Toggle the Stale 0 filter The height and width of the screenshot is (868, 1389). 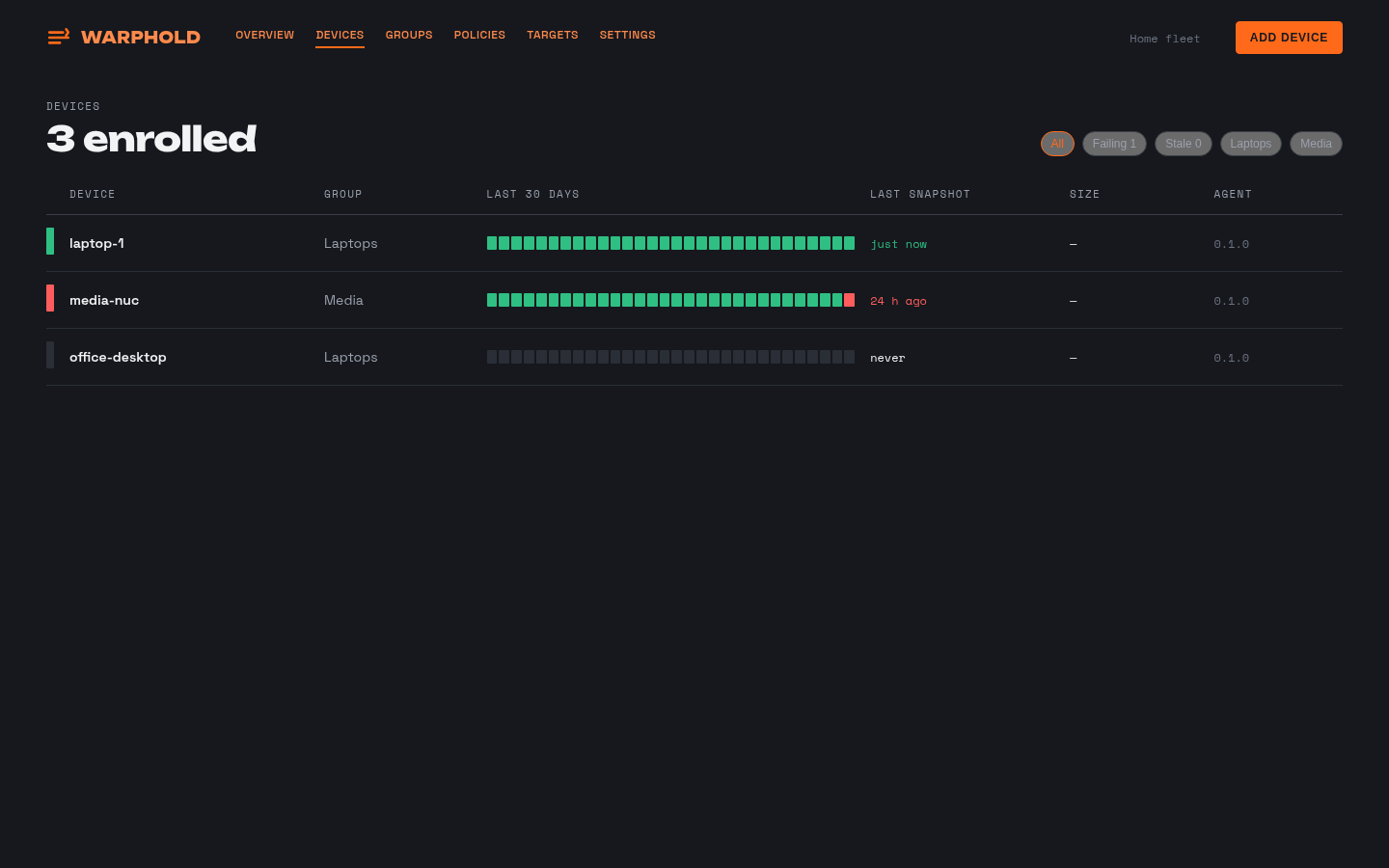click(1184, 144)
